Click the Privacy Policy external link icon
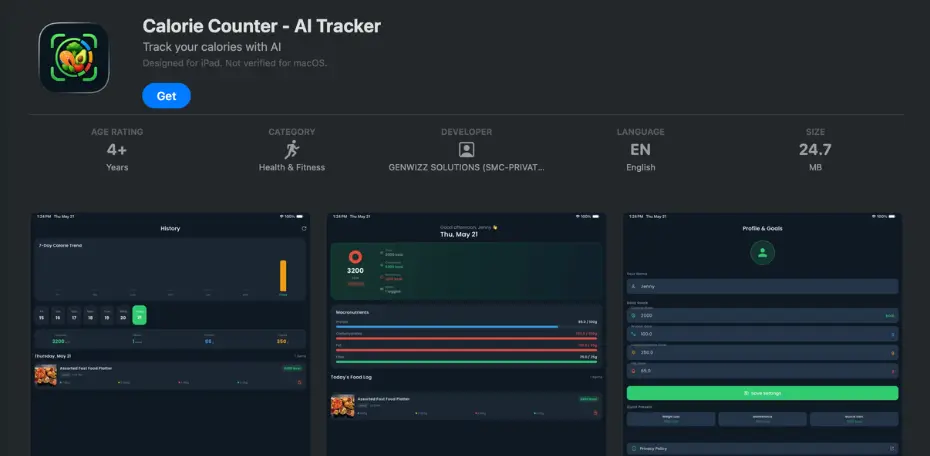Screen dimensions: 930x456 point(891,449)
